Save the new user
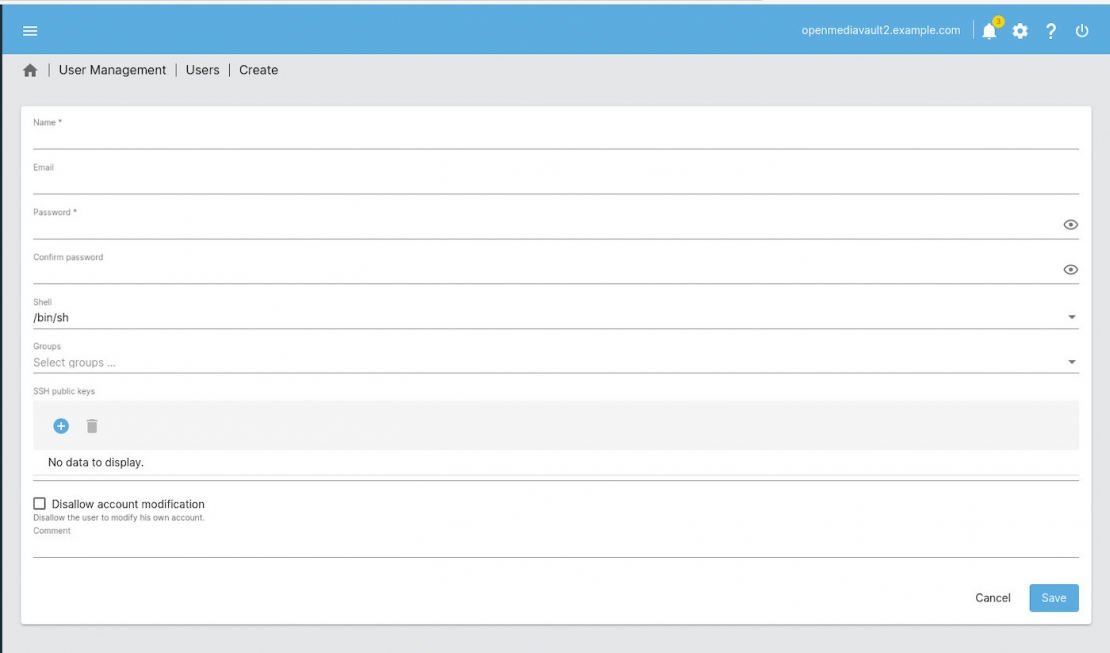Viewport: 1110px width, 653px height. point(1053,597)
